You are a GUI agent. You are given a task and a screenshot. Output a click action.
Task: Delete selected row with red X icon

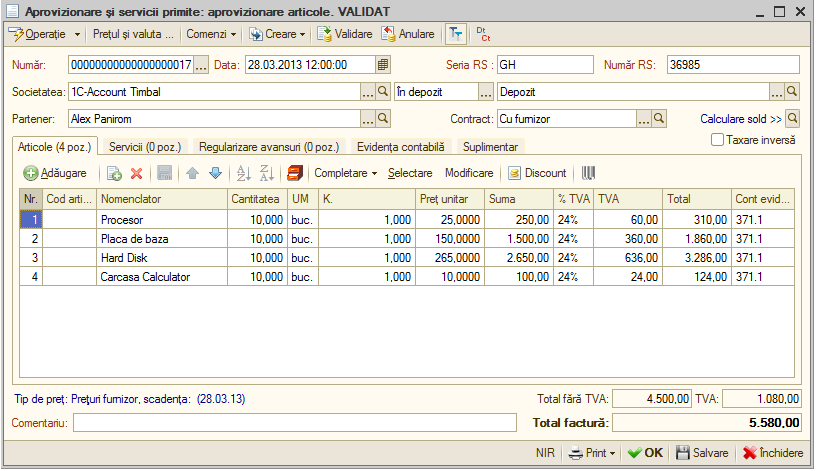(x=136, y=173)
